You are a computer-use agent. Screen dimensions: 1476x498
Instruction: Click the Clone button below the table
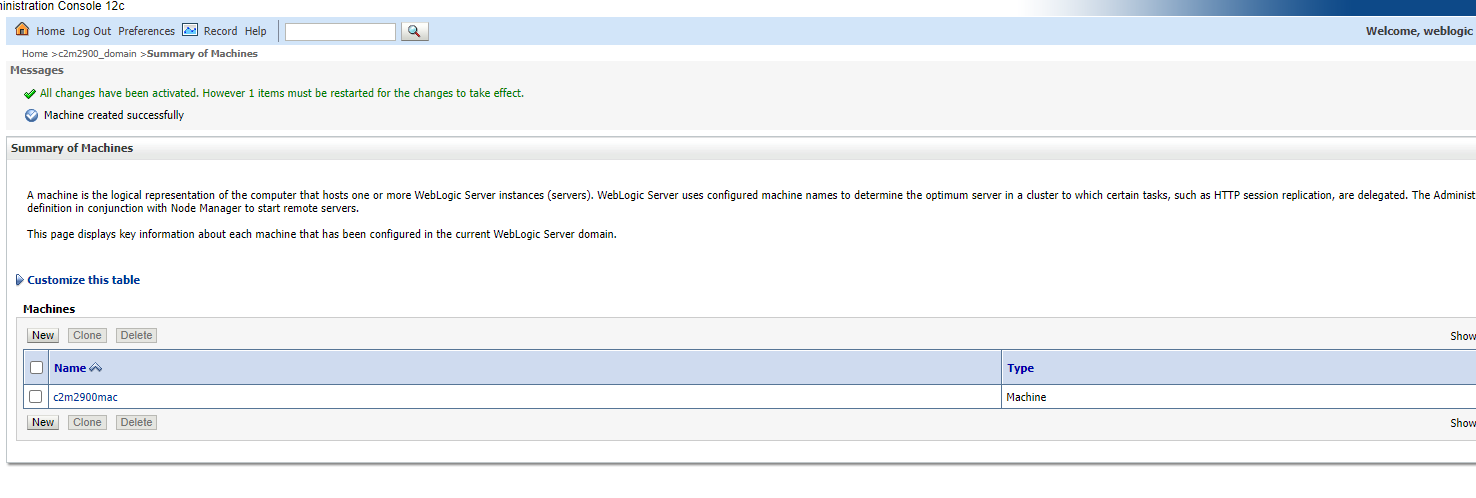(x=87, y=422)
